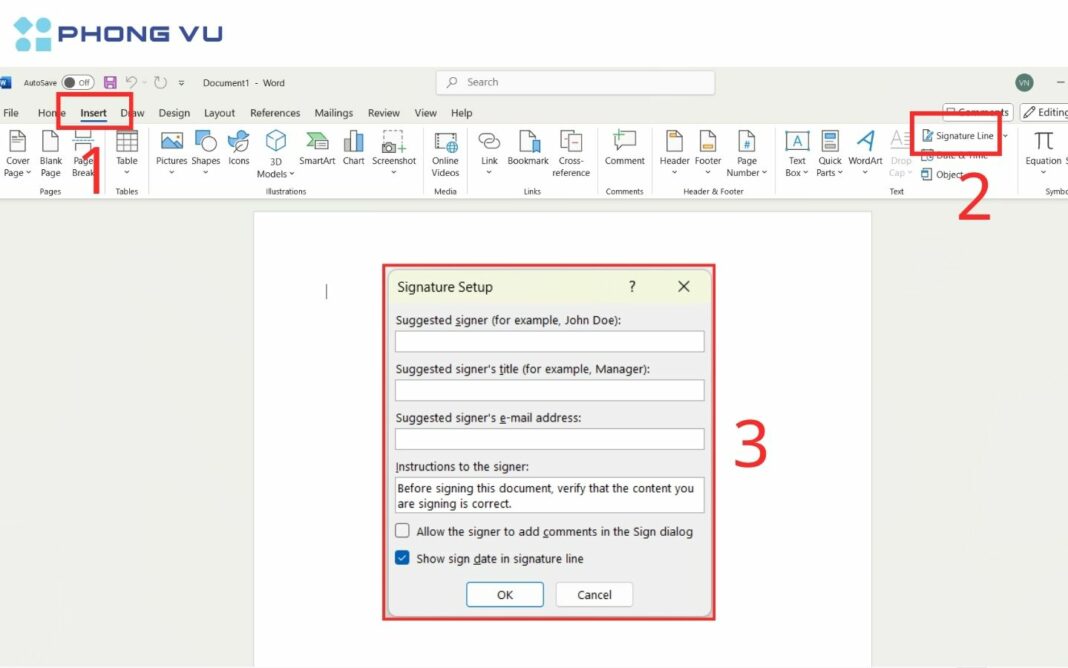The width and height of the screenshot is (1068, 668).
Task: Add a new Comment from the ribbon
Action: 624,148
